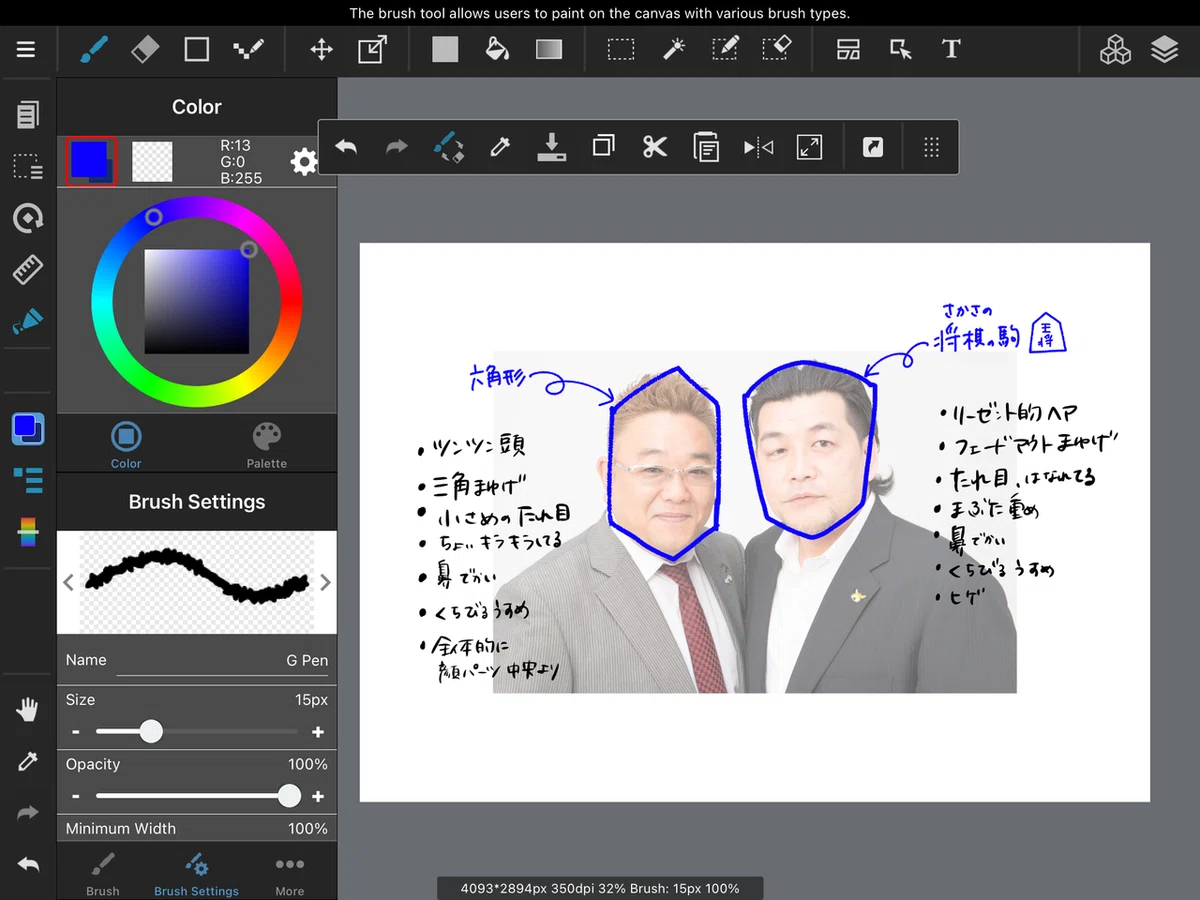Select the Transform tool
1200x900 pixels.
tap(372, 49)
